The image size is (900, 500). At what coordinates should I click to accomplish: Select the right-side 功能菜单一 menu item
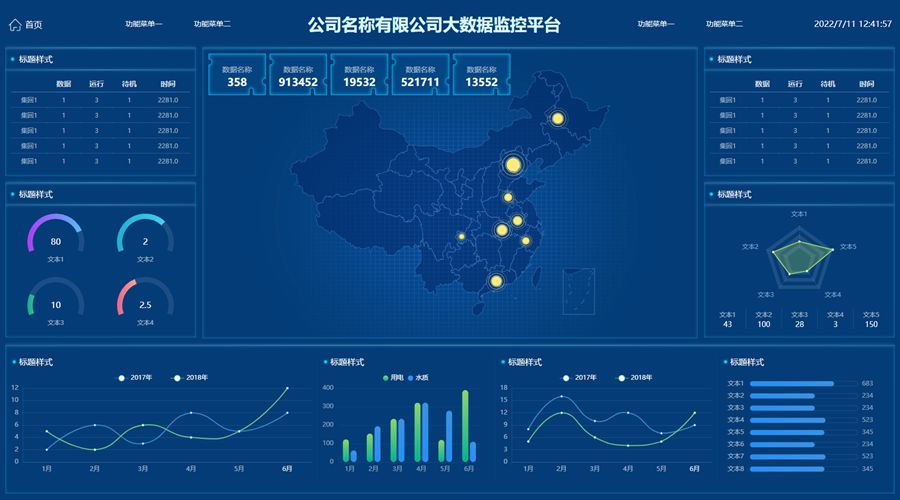655,23
